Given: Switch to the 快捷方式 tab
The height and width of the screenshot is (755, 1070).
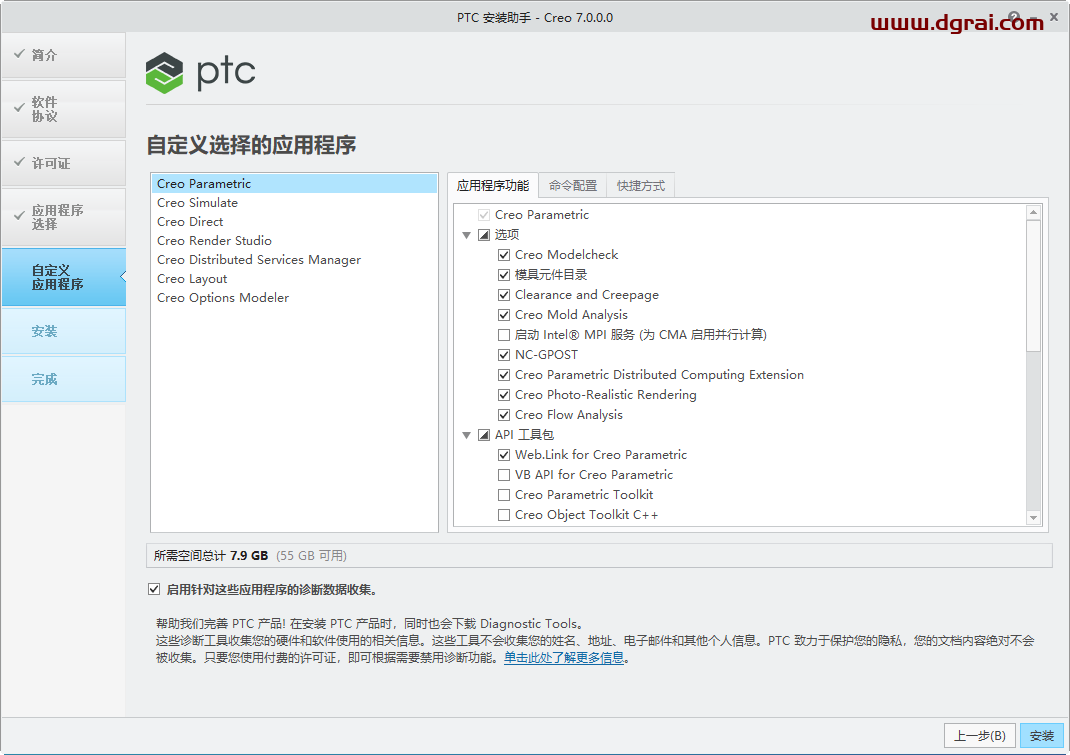Looking at the screenshot, I should pos(640,186).
